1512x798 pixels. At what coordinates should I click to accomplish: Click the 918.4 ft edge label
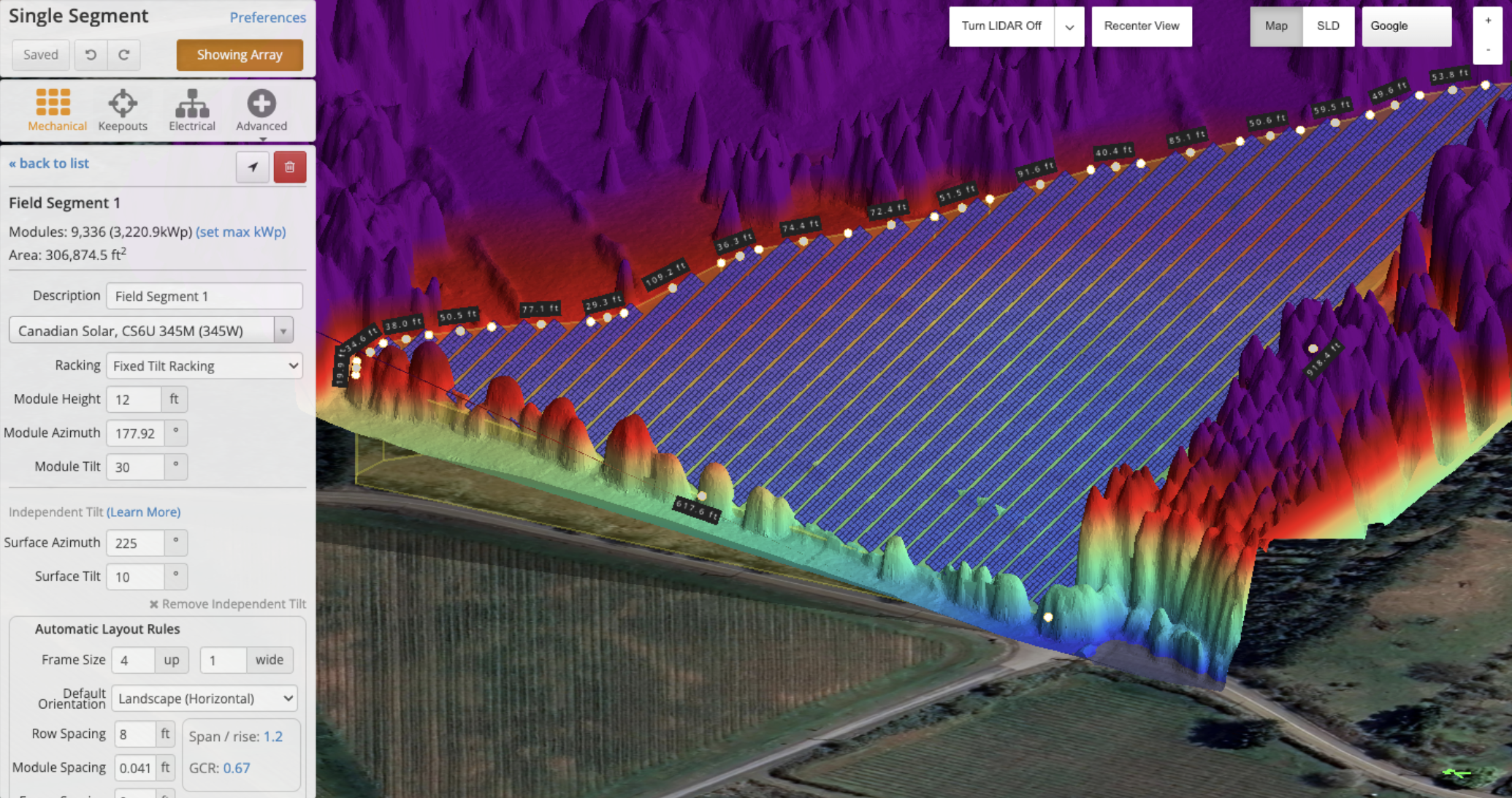pyautogui.click(x=1324, y=359)
